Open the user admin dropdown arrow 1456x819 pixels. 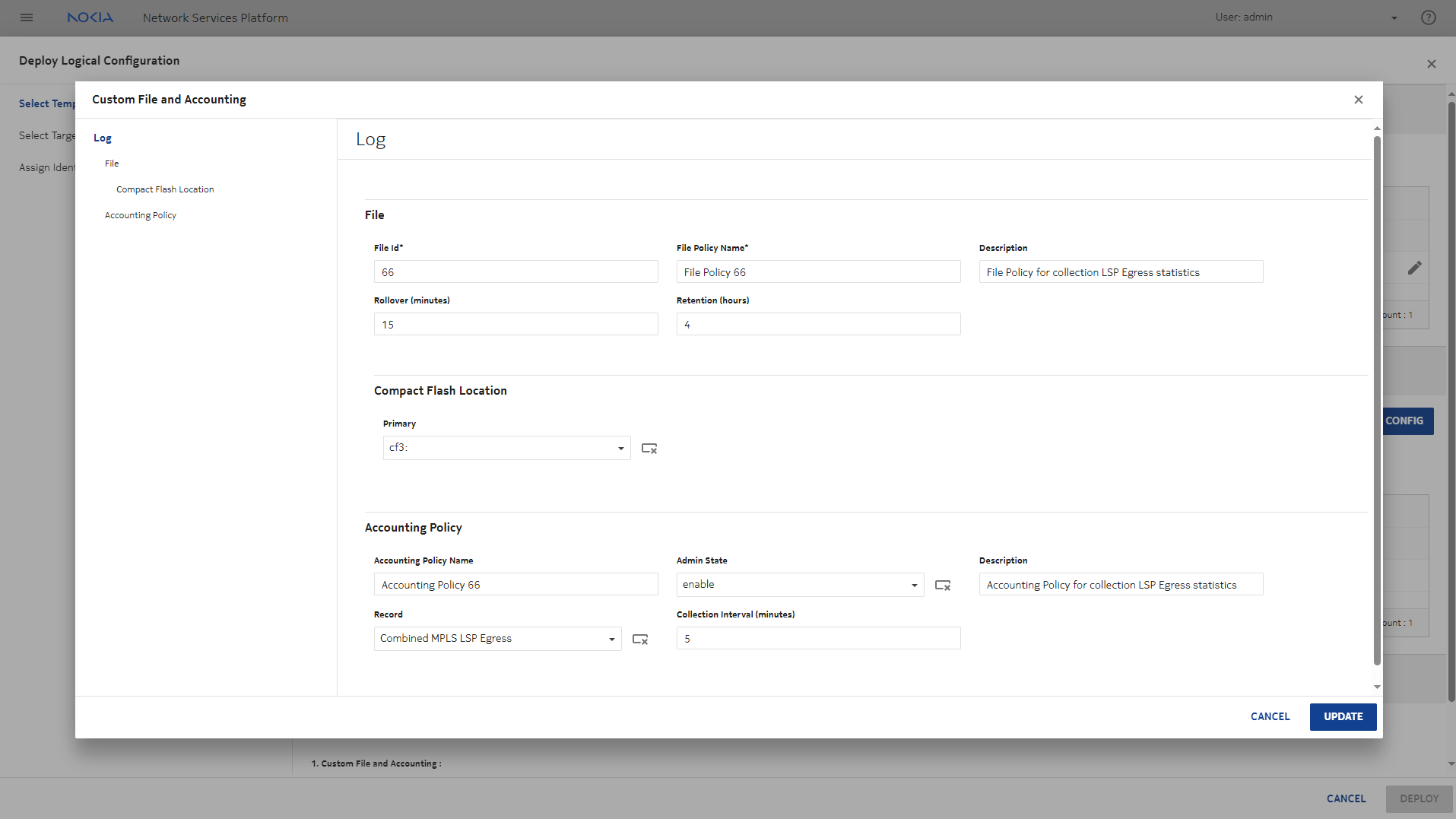point(1394,18)
